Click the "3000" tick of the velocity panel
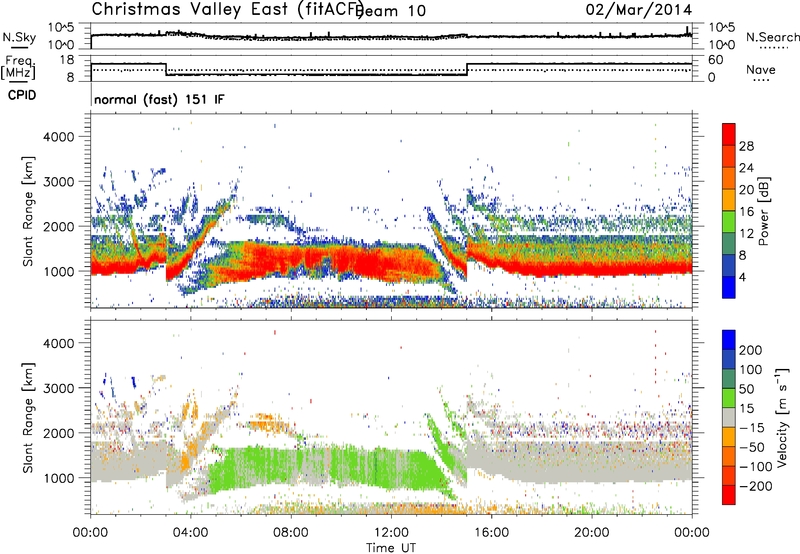800x554 pixels. click(x=58, y=388)
